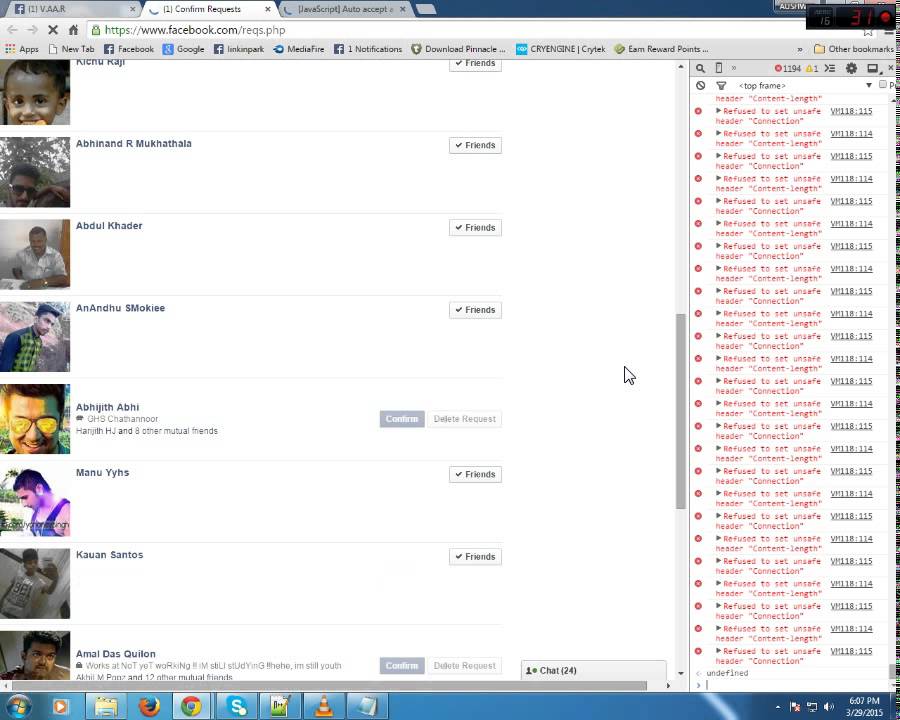
Task: Click the page scroll down arrow
Action: tap(681, 673)
